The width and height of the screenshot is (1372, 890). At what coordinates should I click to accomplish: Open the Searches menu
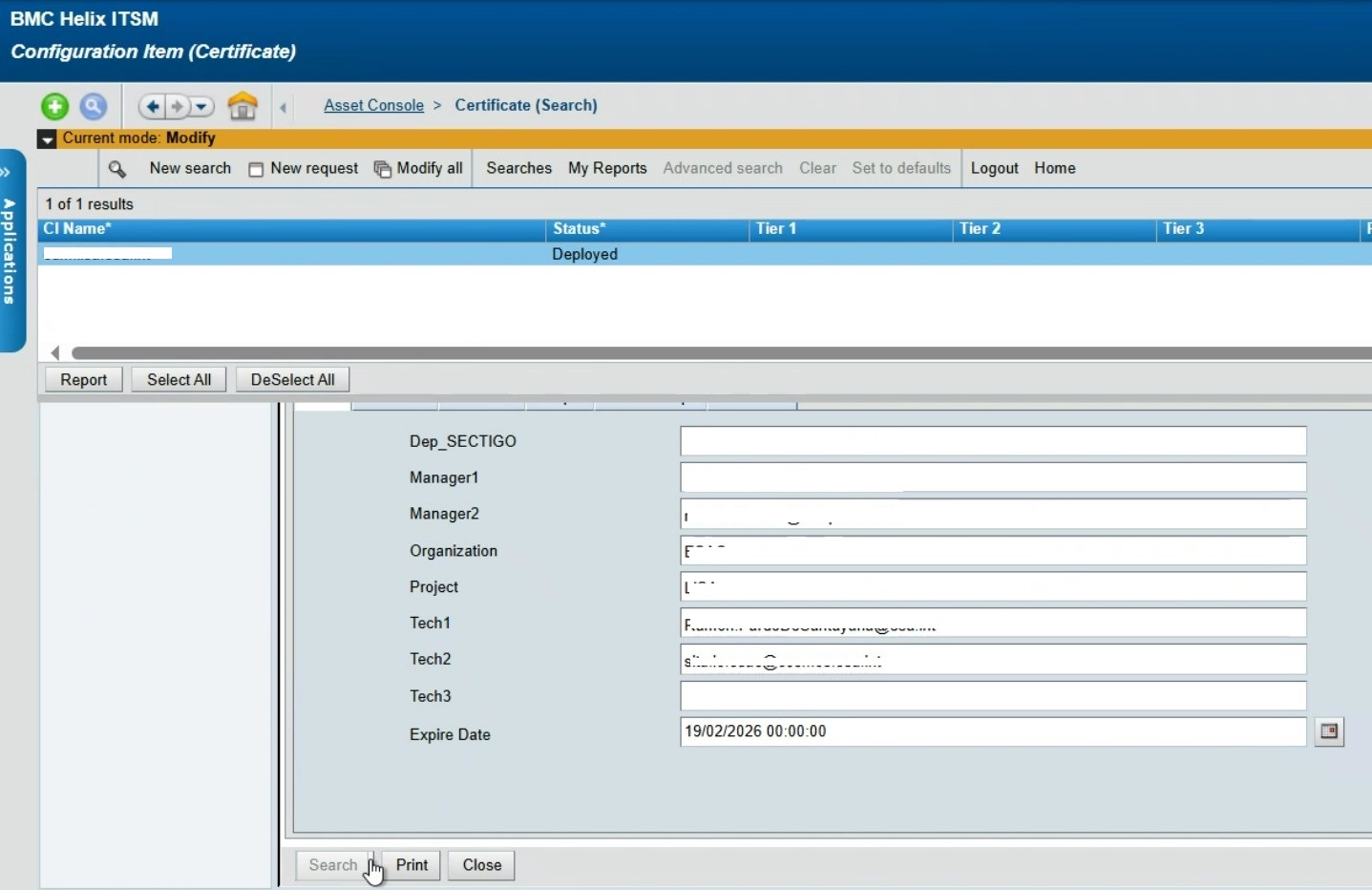pos(518,168)
